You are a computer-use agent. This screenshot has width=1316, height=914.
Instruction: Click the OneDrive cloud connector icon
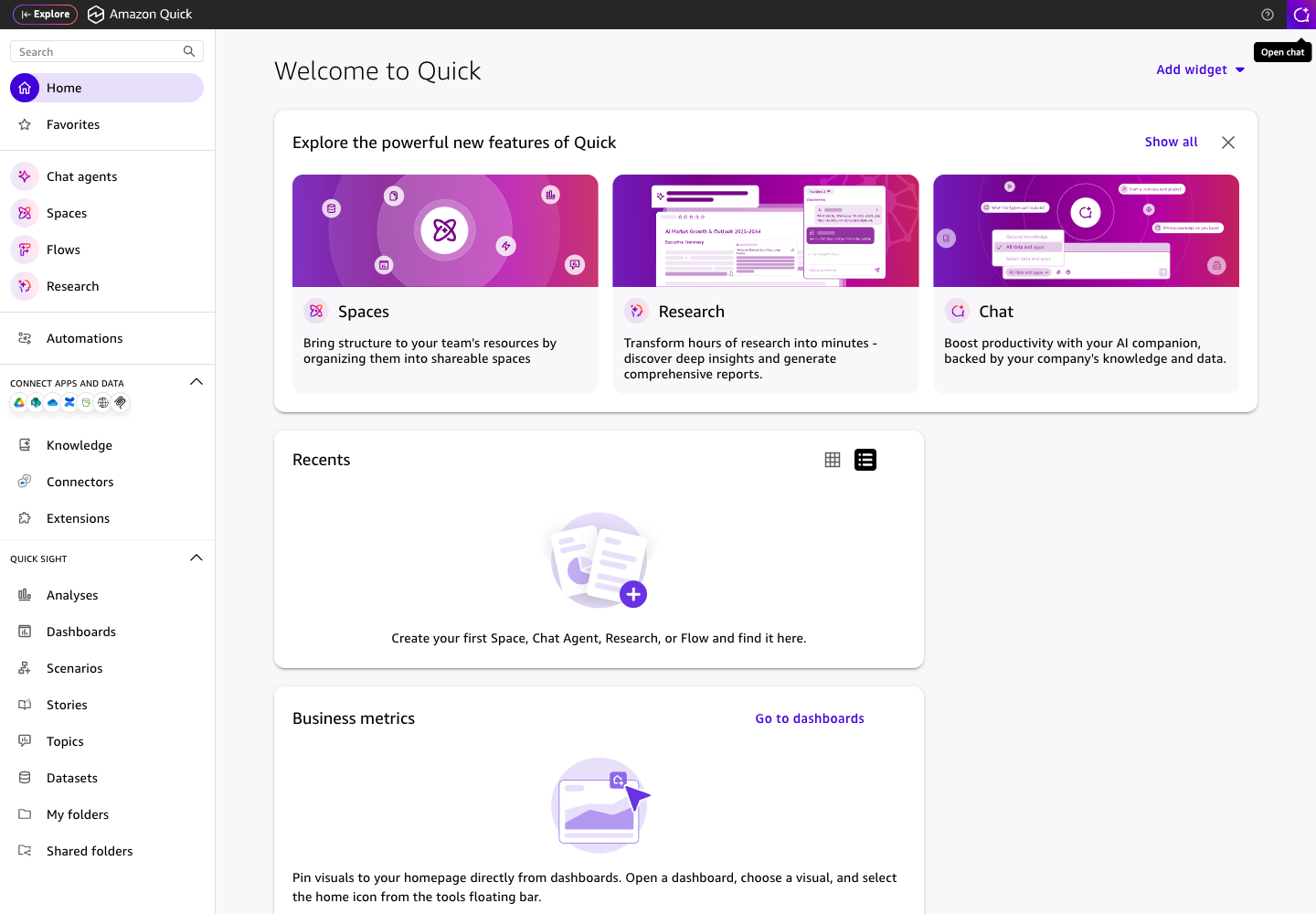tap(52, 402)
